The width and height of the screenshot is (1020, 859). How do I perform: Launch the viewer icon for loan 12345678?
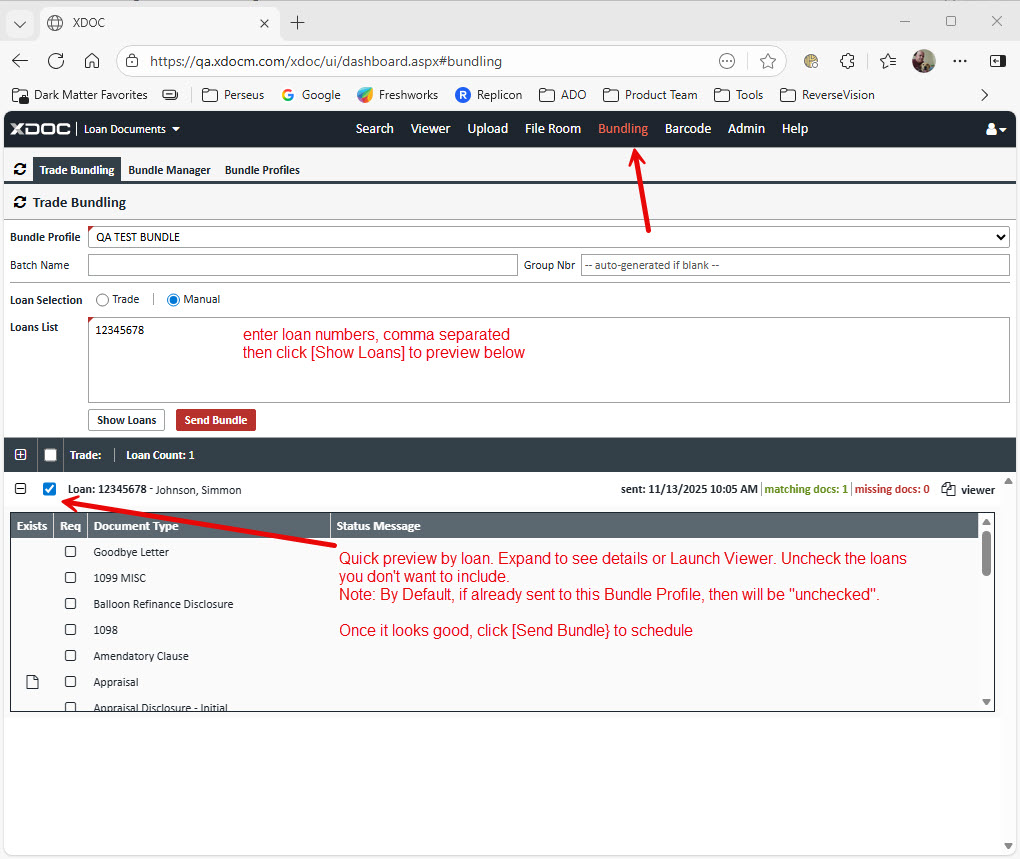pyautogui.click(x=949, y=489)
